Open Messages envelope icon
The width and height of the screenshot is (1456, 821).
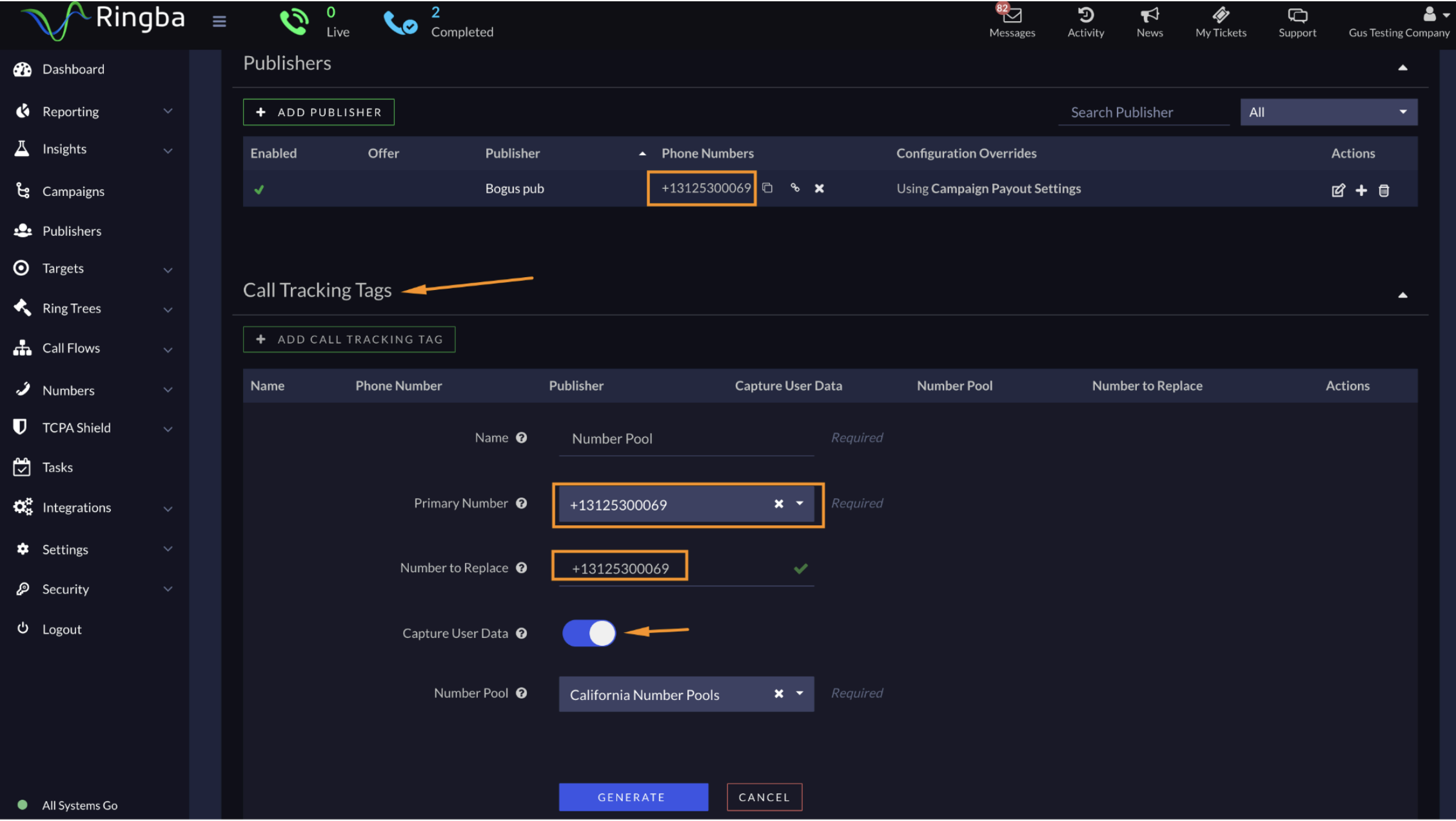pyautogui.click(x=1012, y=15)
